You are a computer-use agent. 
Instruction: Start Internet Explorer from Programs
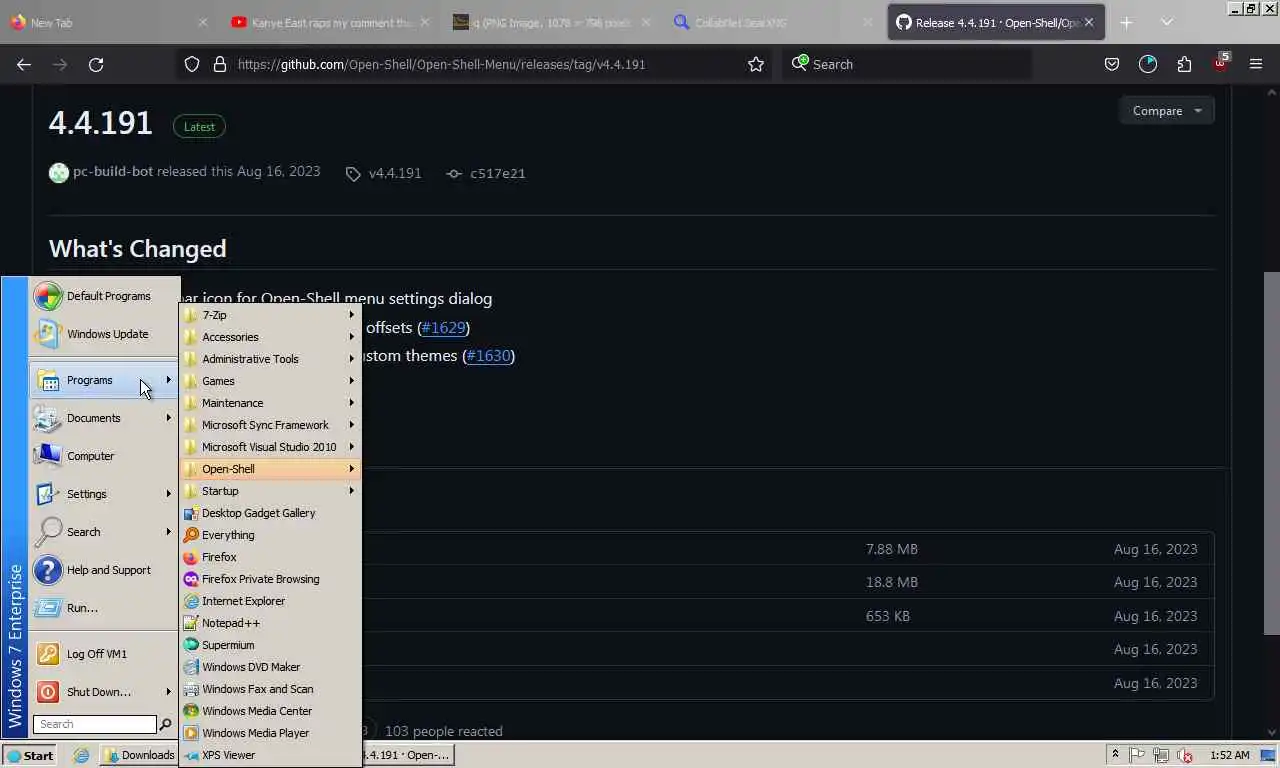click(270, 601)
